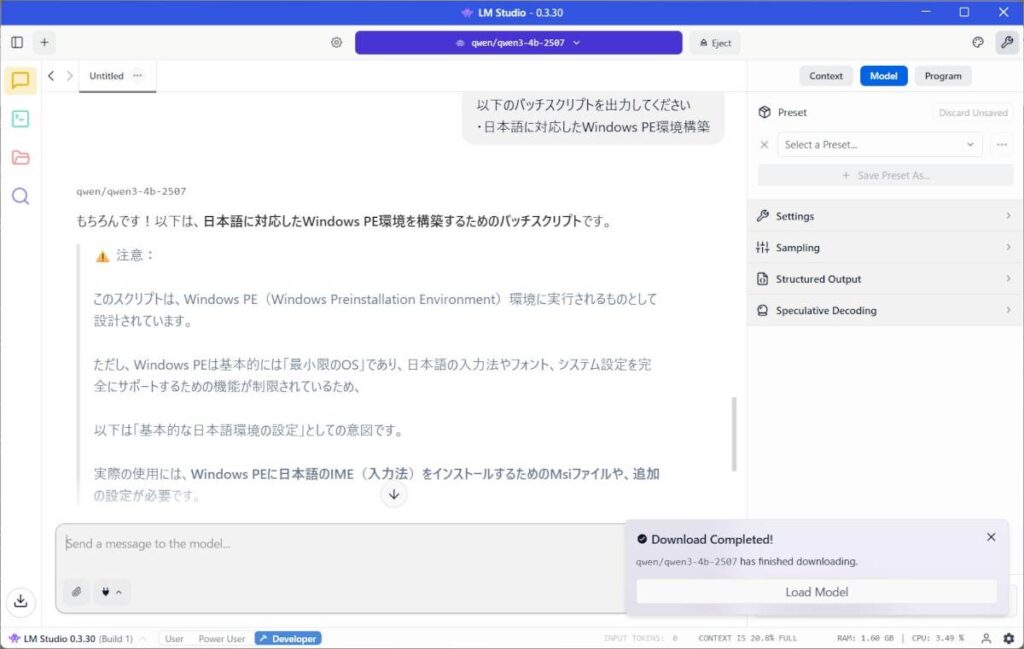
Task: Open the qwen/qwen3-4b-2507 model selector dropdown
Action: click(517, 43)
